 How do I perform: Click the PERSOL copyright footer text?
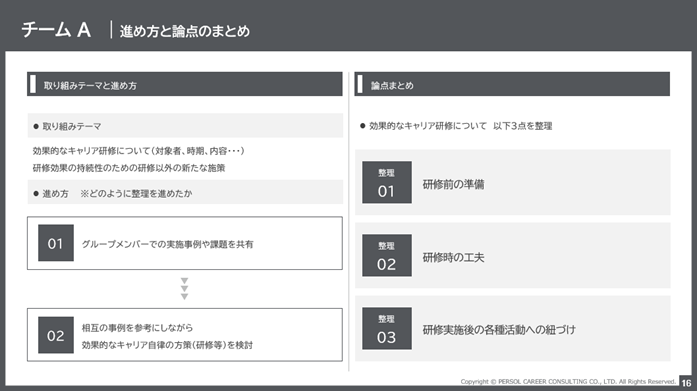click(x=568, y=382)
